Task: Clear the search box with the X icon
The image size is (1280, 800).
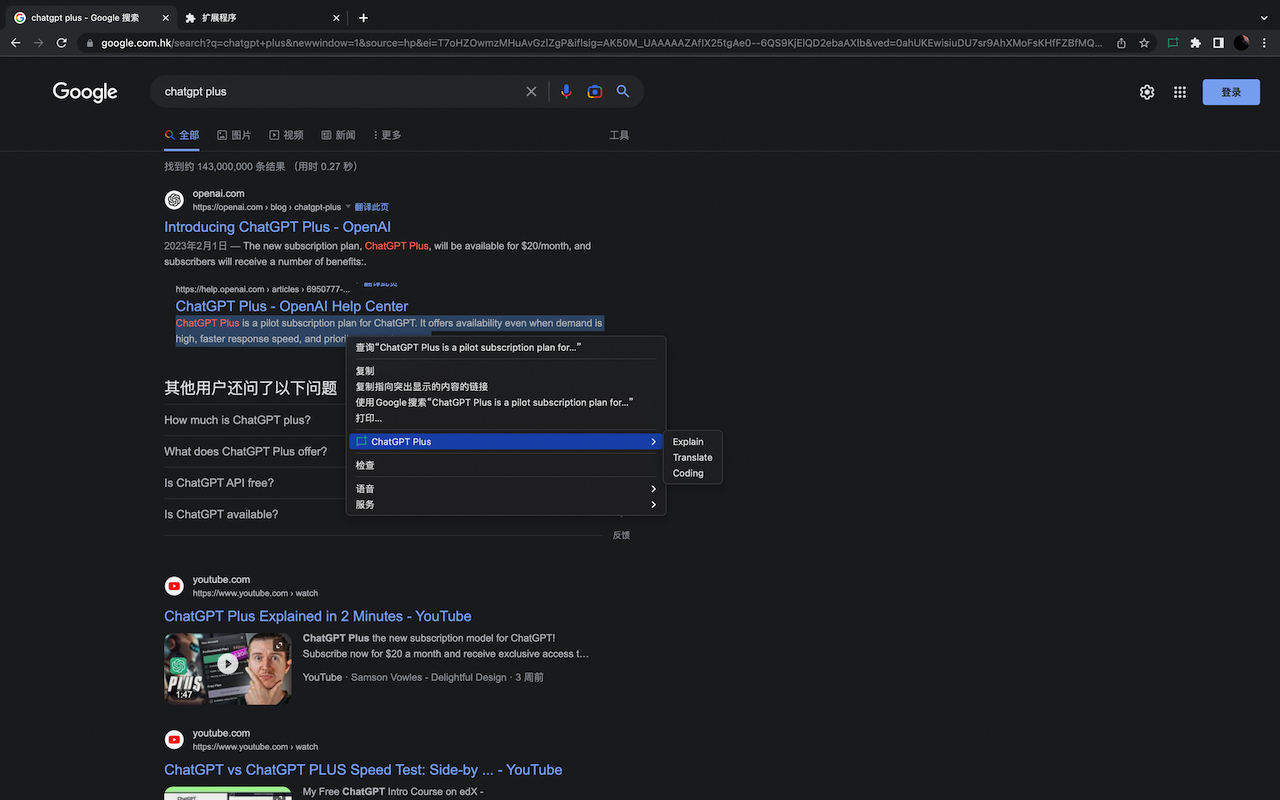Action: pyautogui.click(x=531, y=92)
